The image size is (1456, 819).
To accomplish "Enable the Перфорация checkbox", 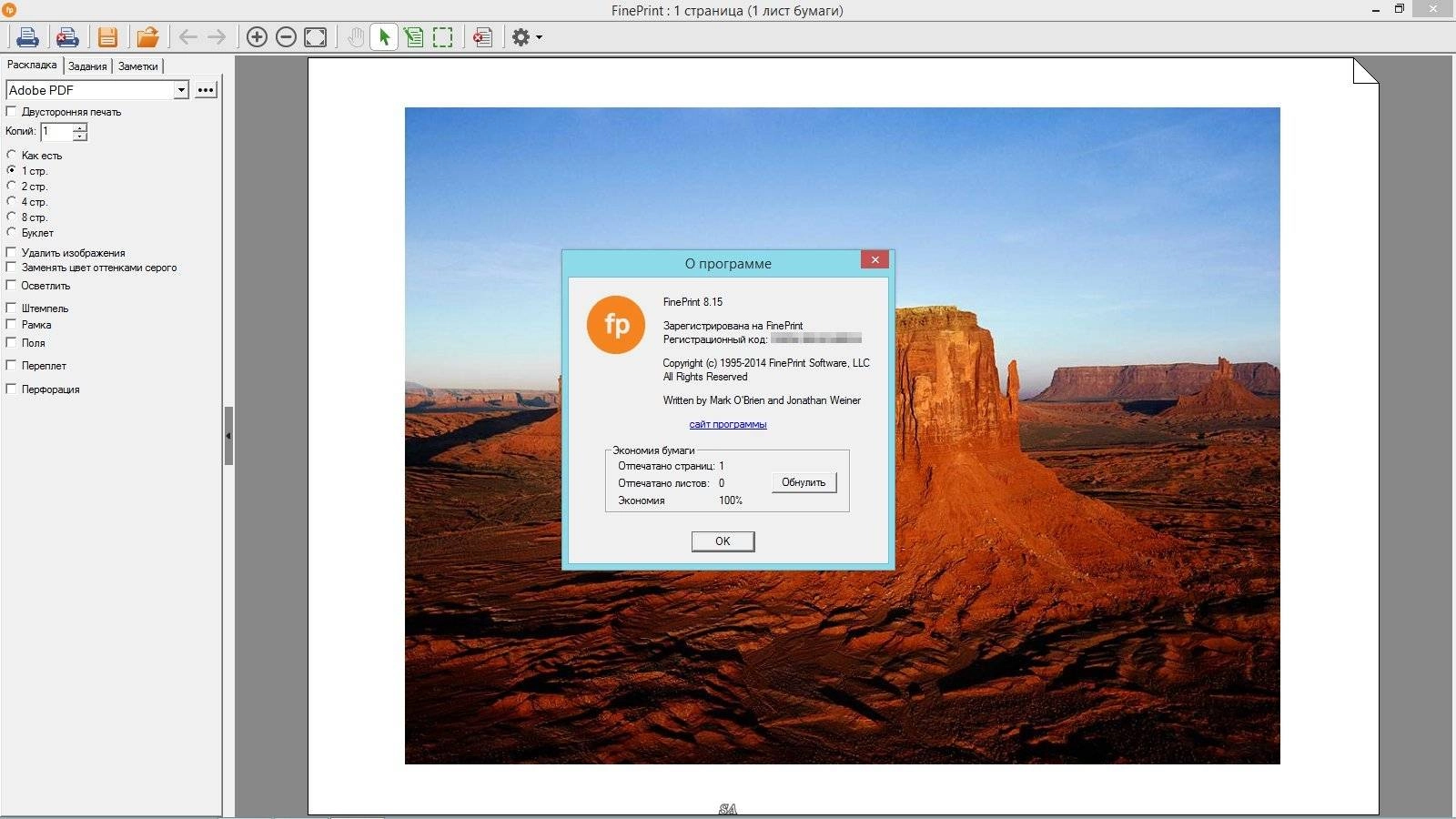I will tap(11, 389).
